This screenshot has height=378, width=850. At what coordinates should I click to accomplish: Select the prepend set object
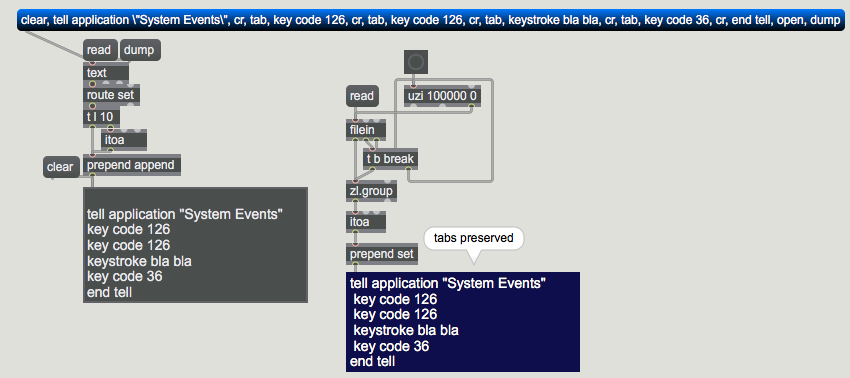(x=382, y=254)
